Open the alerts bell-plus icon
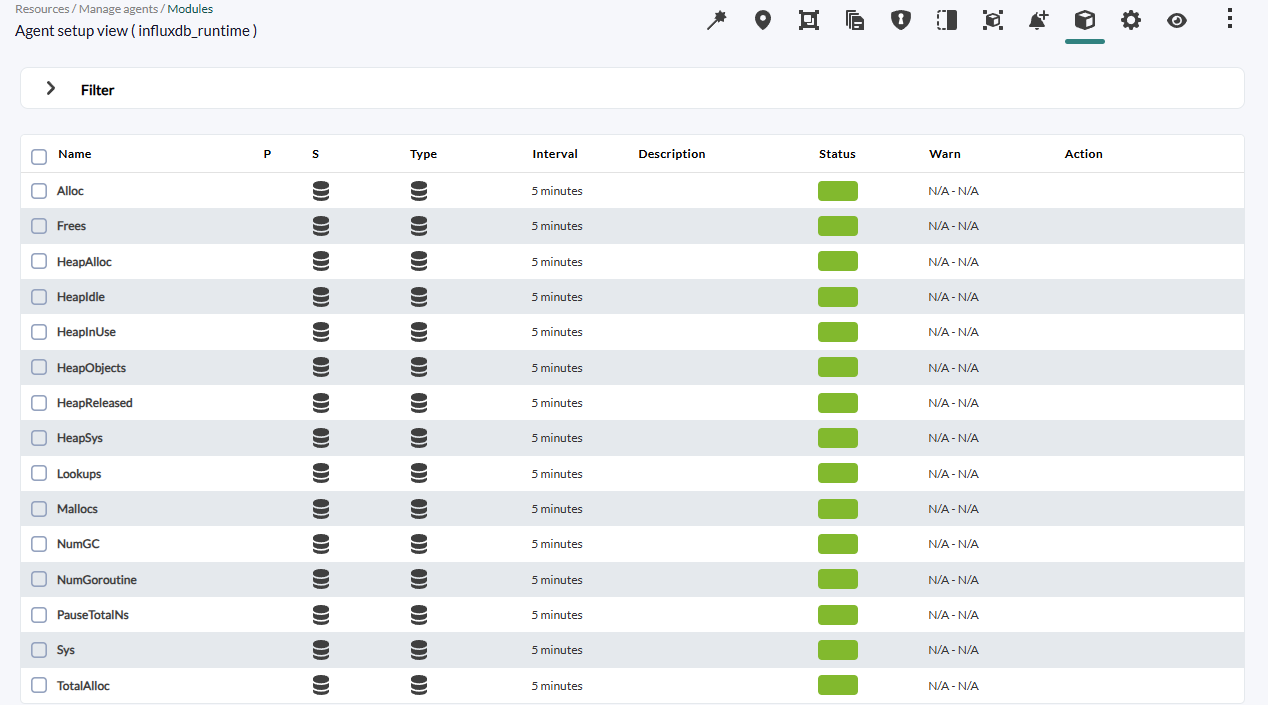 [x=1039, y=20]
